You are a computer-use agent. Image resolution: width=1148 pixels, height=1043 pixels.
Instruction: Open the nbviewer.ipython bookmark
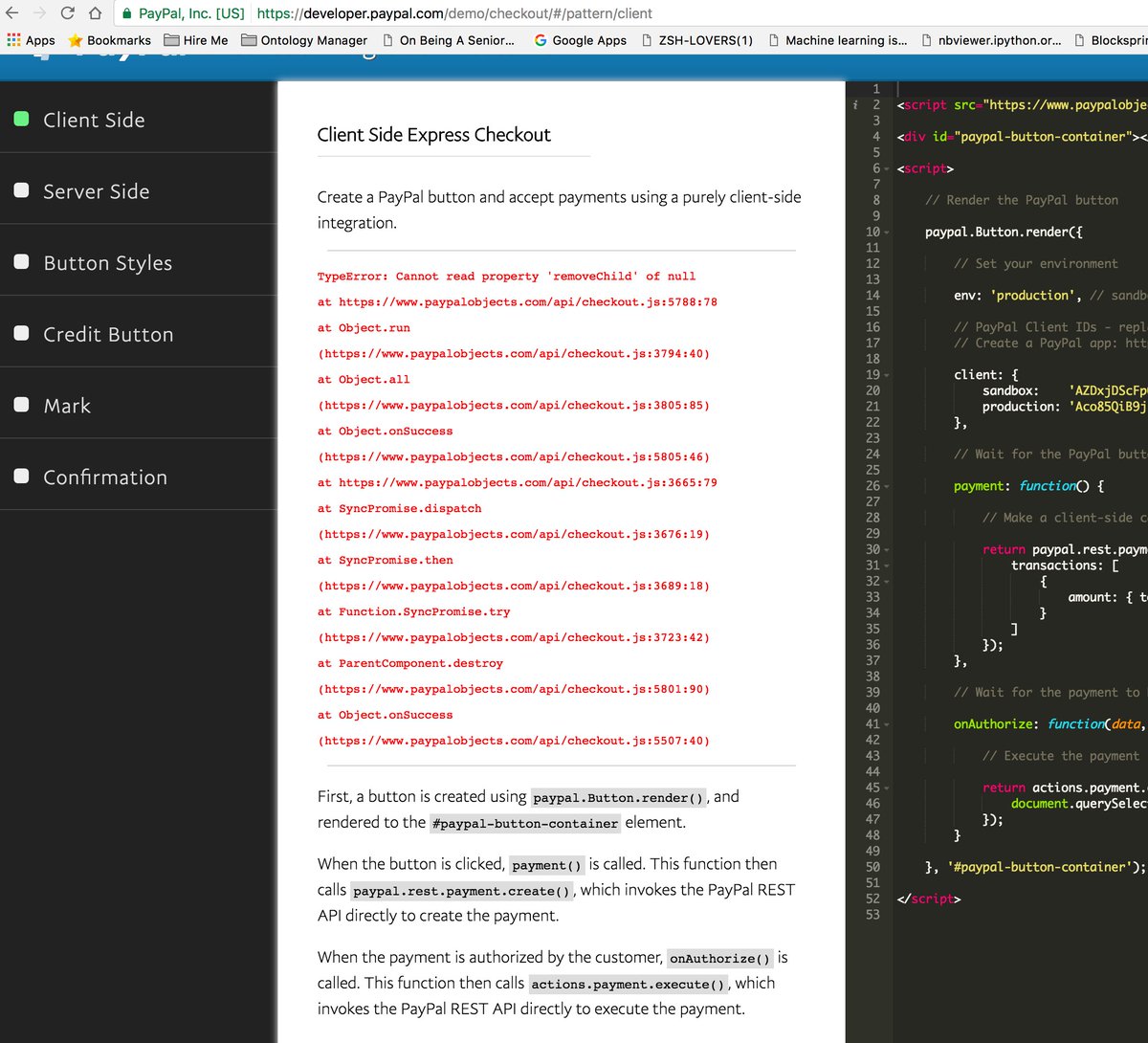click(991, 40)
